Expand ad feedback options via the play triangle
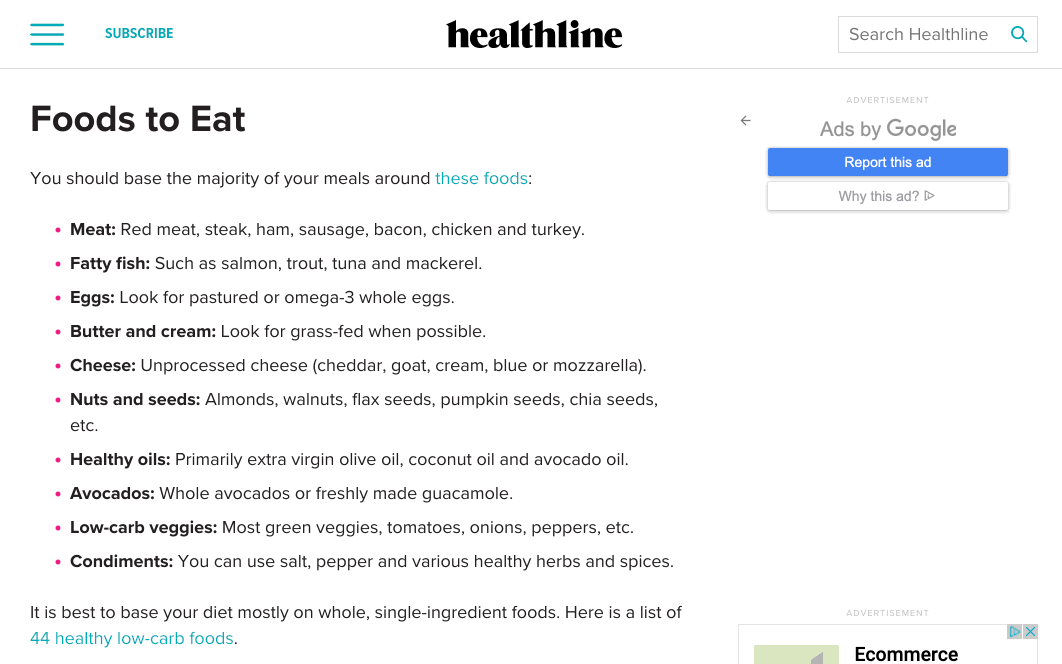1062x664 pixels. 929,196
